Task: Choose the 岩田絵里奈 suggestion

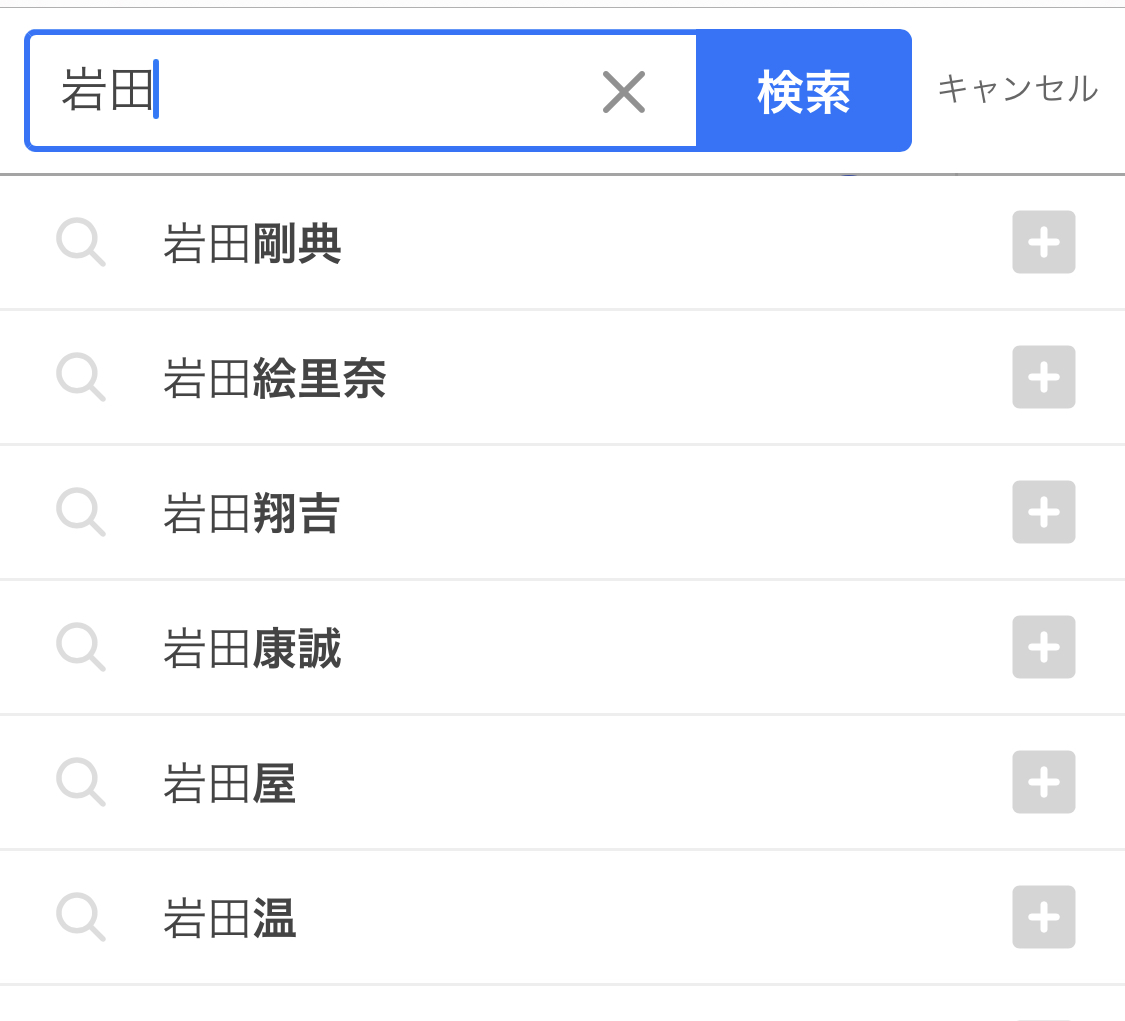Action: 274,378
